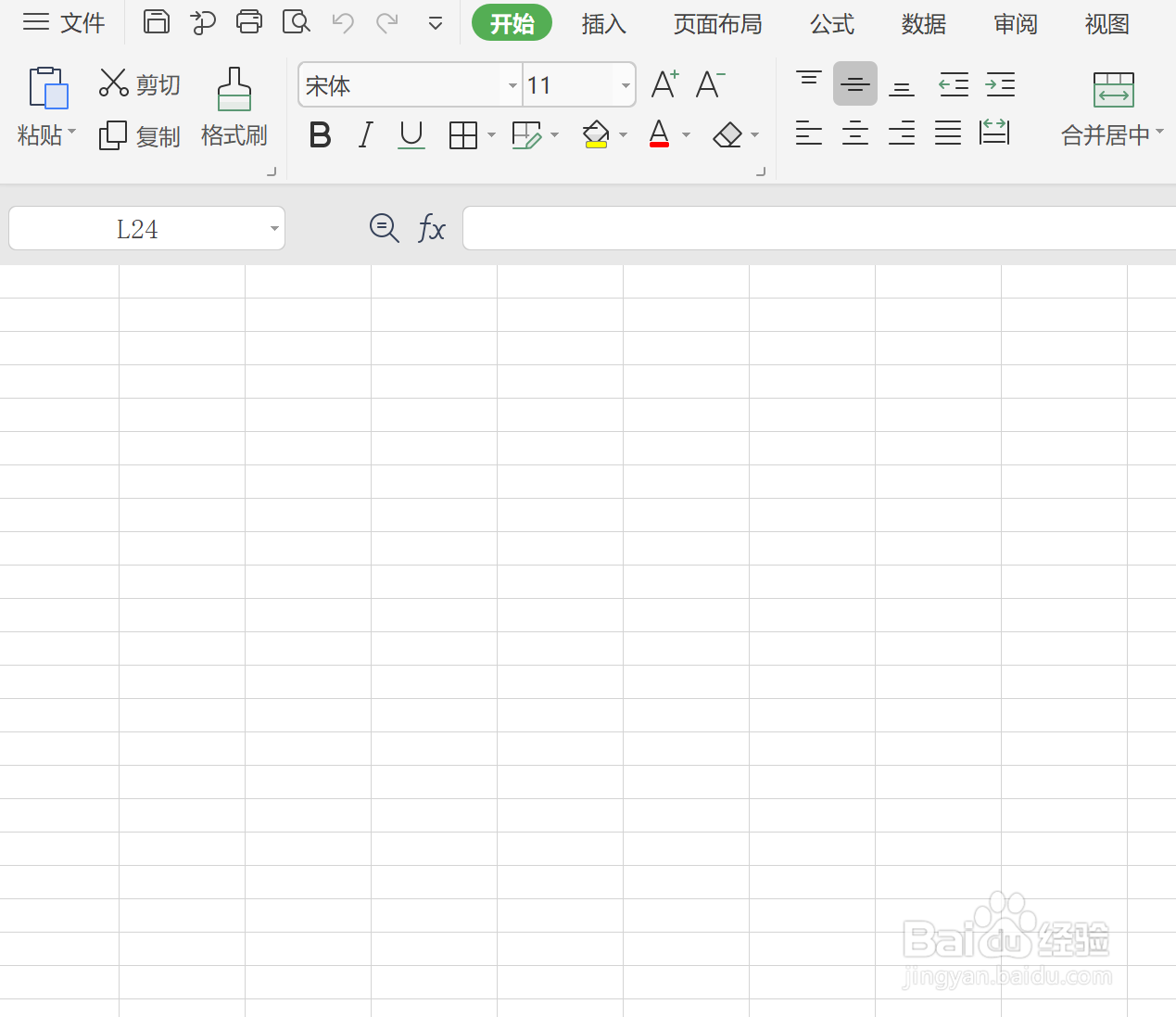Click the 格式刷 format painter
Screen dimensions: 1176x1017
point(234,107)
